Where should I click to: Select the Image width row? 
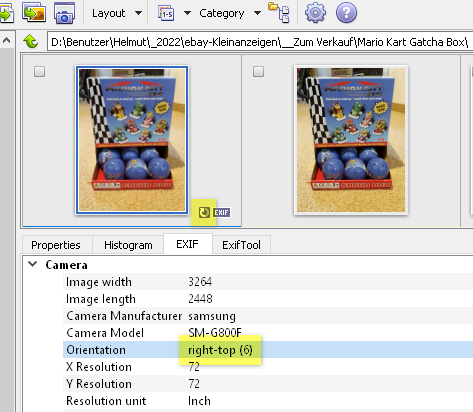(x=268, y=282)
